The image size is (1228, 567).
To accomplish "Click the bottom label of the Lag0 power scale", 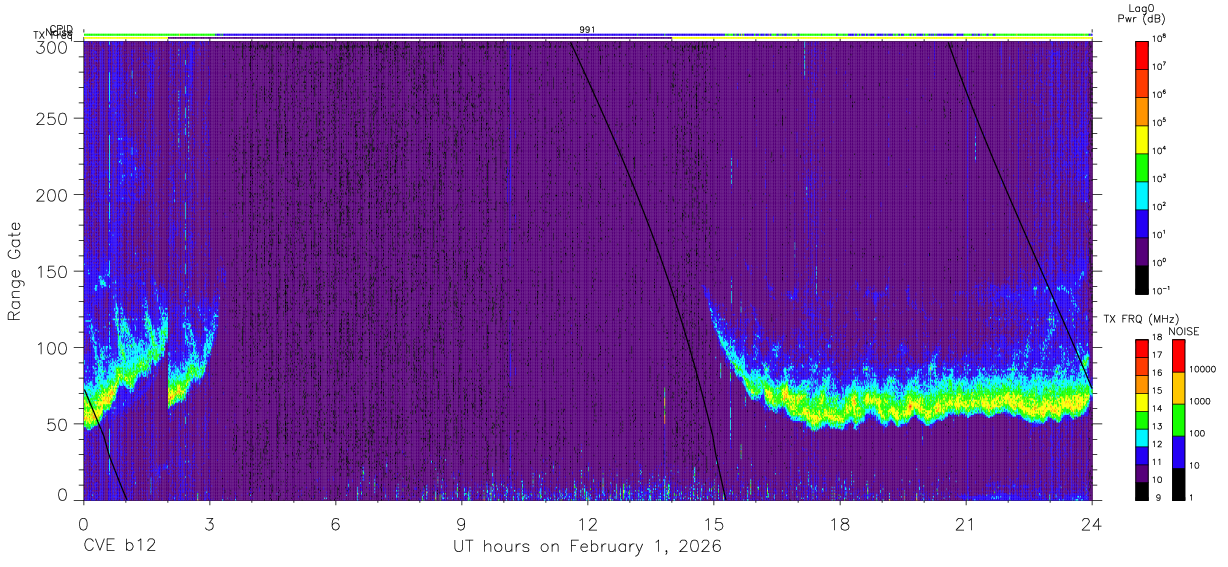I will pos(1160,290).
